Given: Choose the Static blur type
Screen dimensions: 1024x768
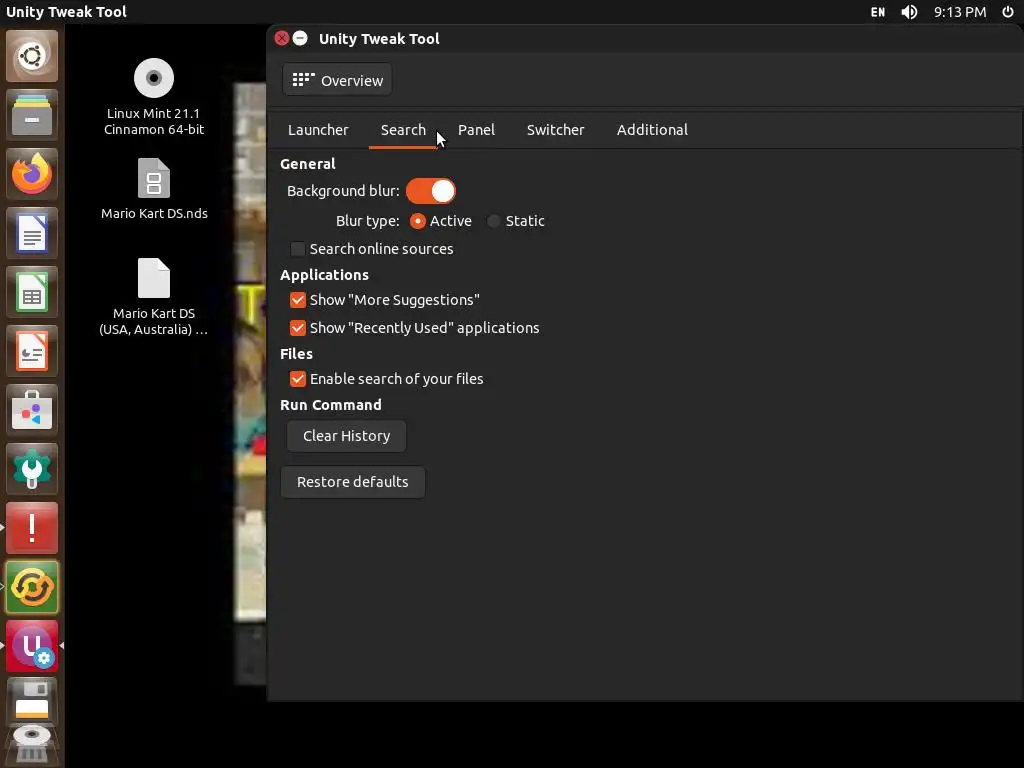Looking at the screenshot, I should (x=516, y=221).
